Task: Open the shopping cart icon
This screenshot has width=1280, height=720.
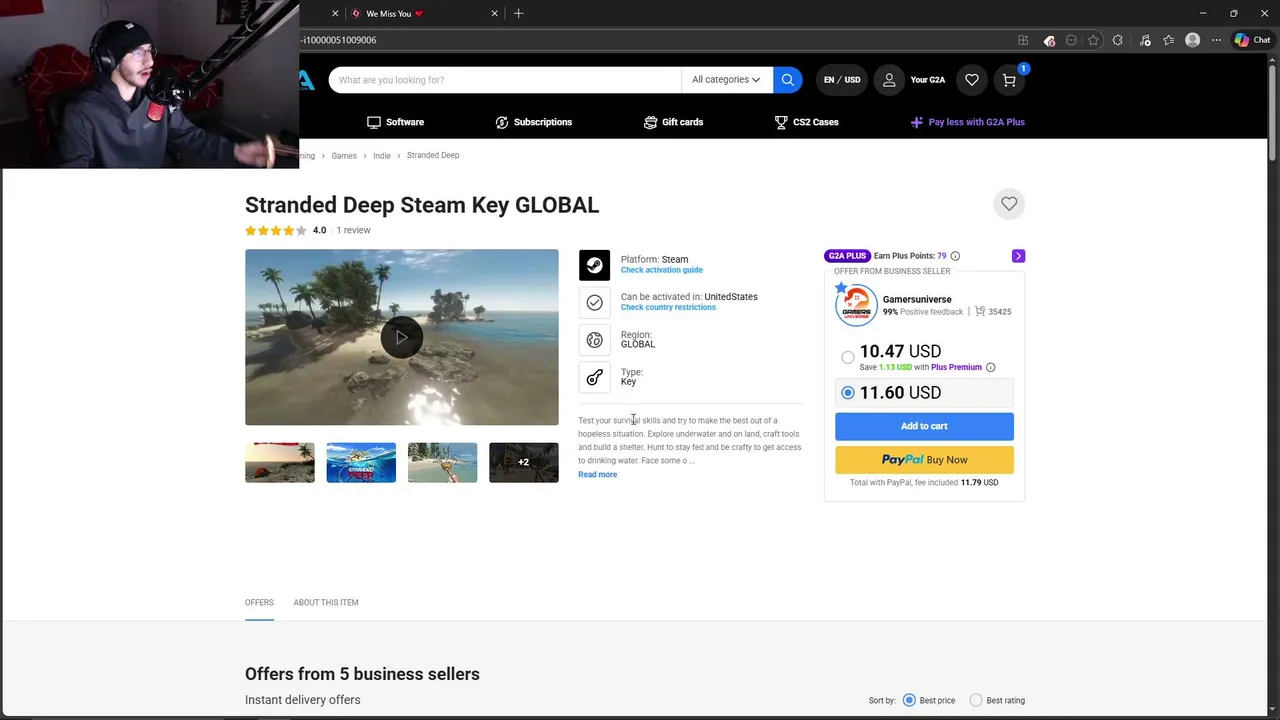Action: (1009, 80)
